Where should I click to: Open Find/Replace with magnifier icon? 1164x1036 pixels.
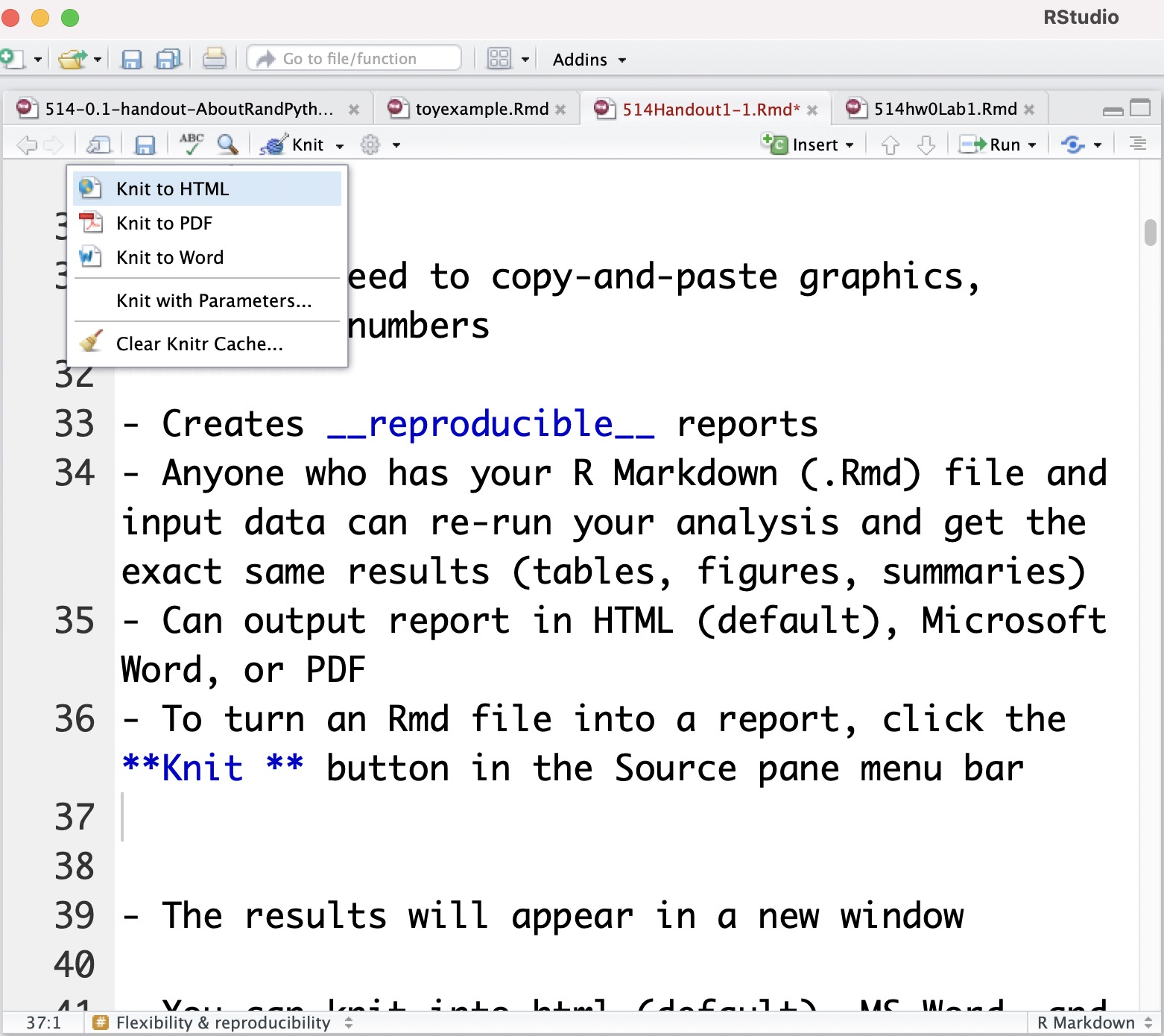228,145
